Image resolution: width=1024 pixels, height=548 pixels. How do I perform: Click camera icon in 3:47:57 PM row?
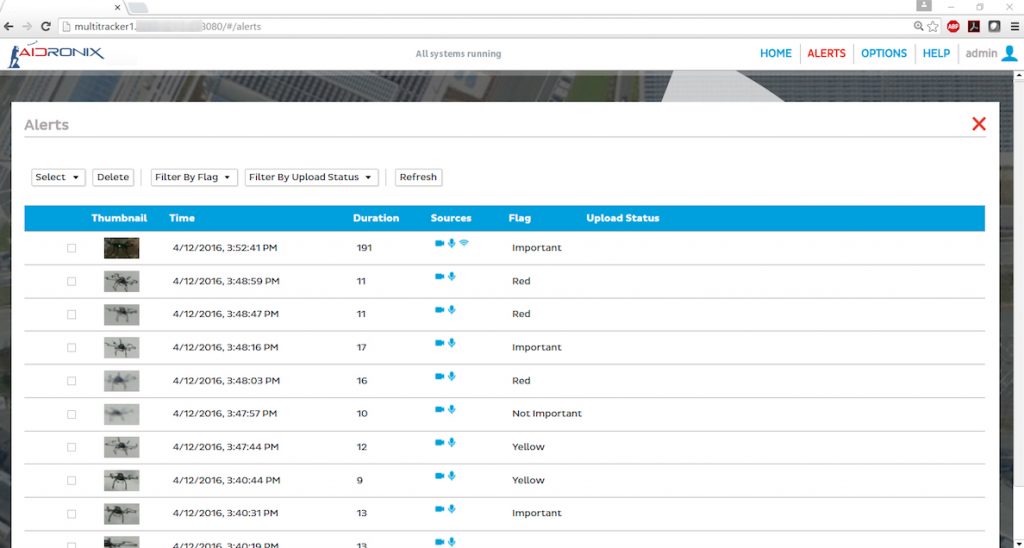[x=440, y=410]
